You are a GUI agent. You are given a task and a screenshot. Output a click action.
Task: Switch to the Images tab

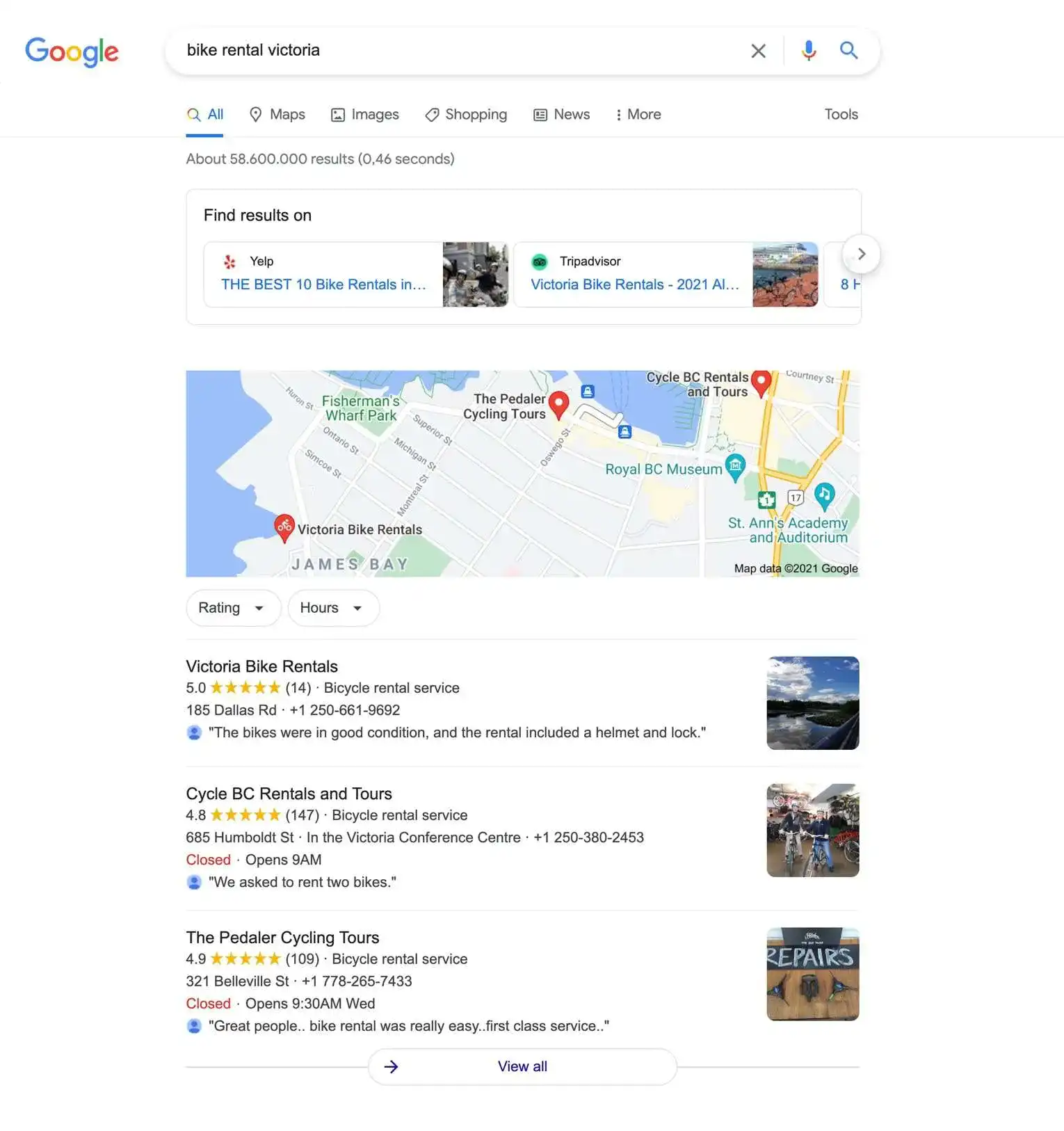pyautogui.click(x=365, y=115)
